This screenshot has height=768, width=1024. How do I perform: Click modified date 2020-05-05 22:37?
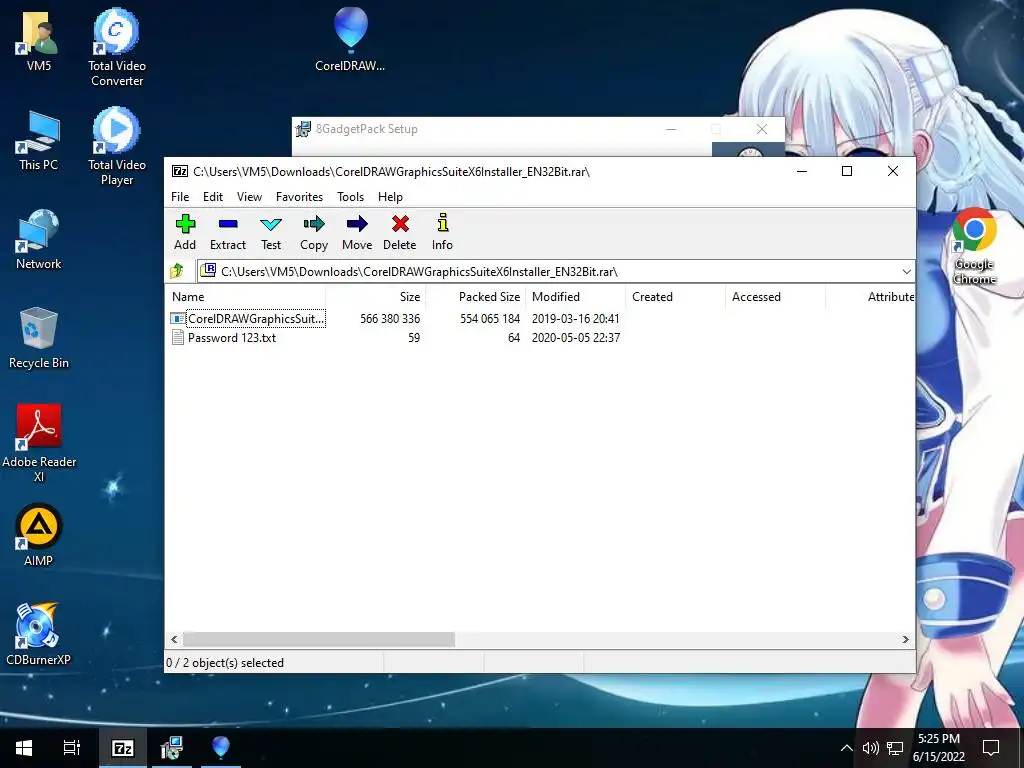[575, 338]
